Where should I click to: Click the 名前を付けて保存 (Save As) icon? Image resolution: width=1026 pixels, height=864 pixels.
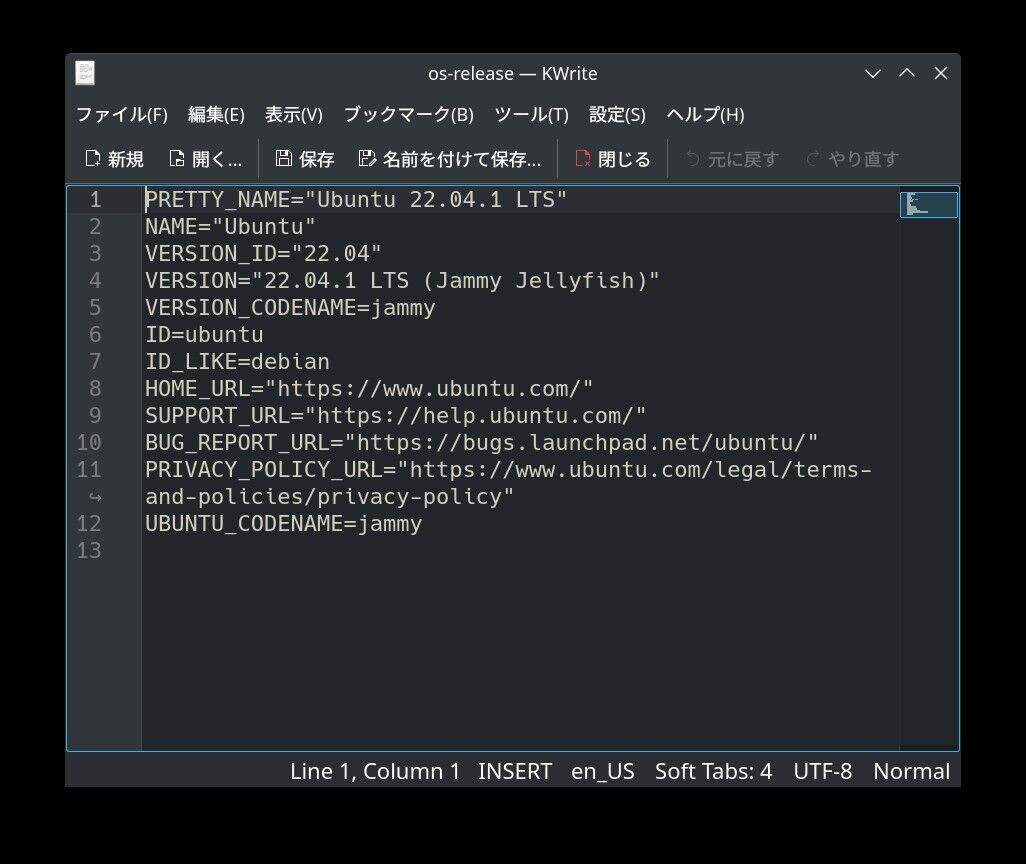point(368,158)
